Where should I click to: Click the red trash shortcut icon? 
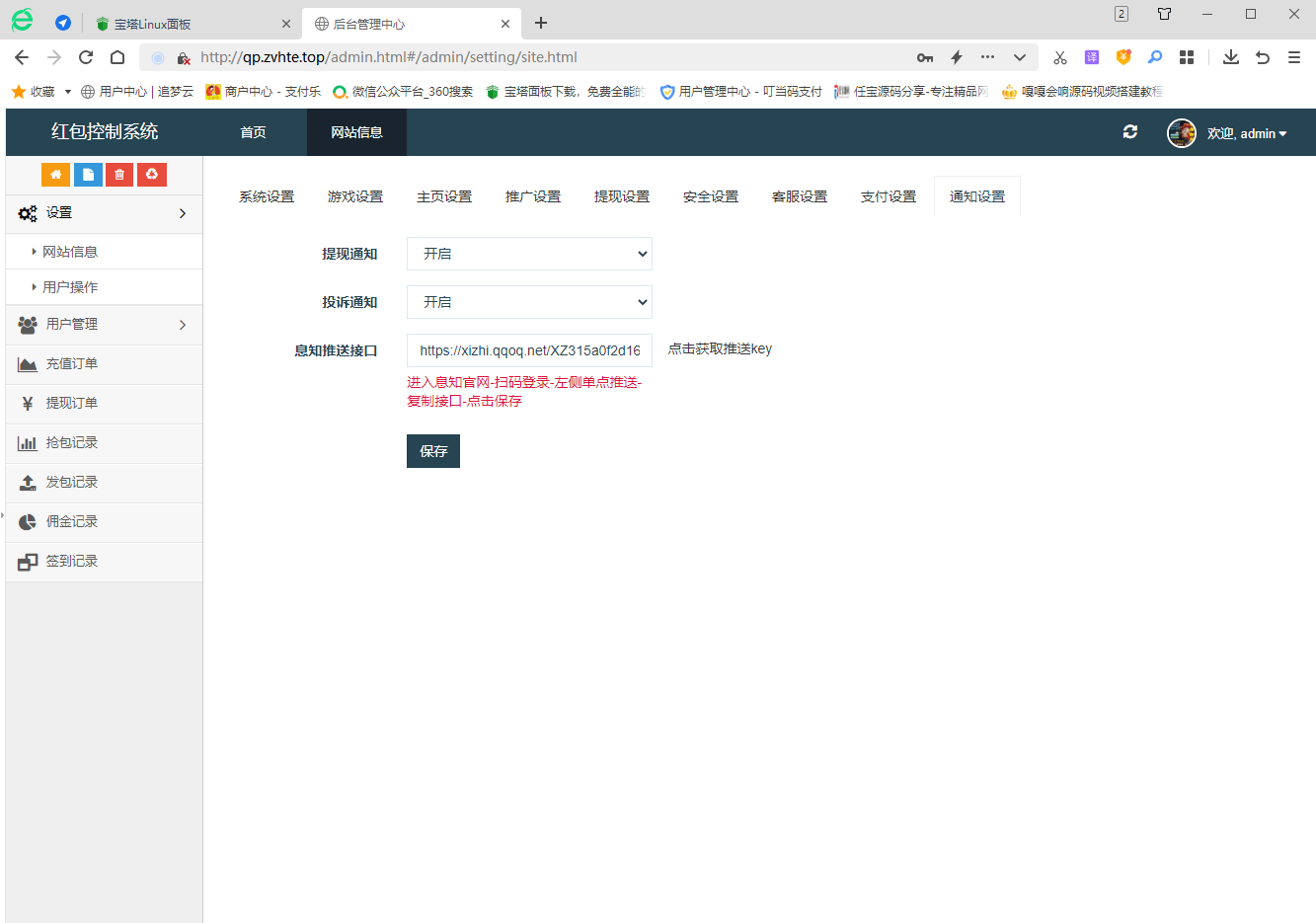(x=119, y=175)
